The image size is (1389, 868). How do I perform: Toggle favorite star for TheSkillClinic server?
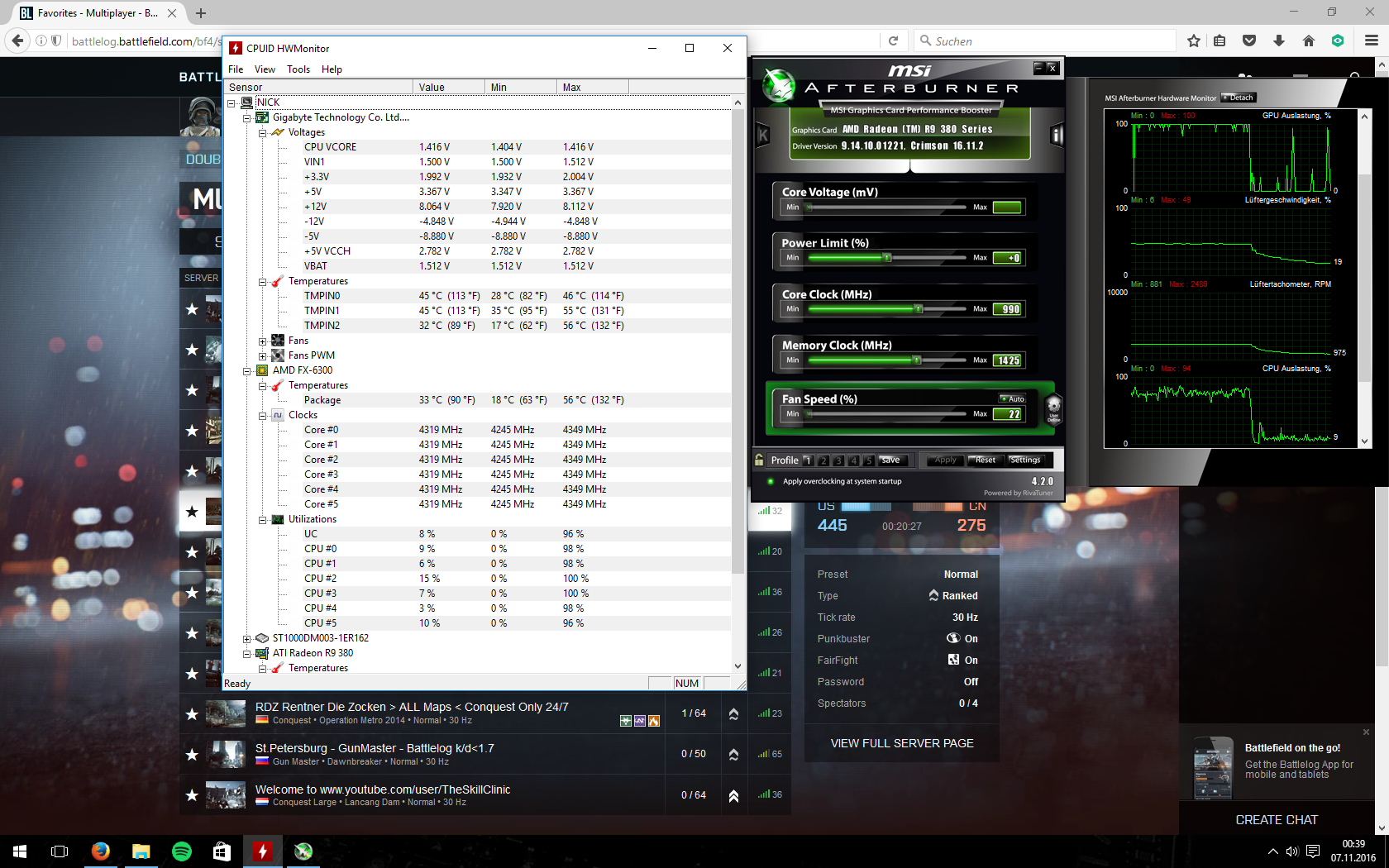click(x=192, y=794)
